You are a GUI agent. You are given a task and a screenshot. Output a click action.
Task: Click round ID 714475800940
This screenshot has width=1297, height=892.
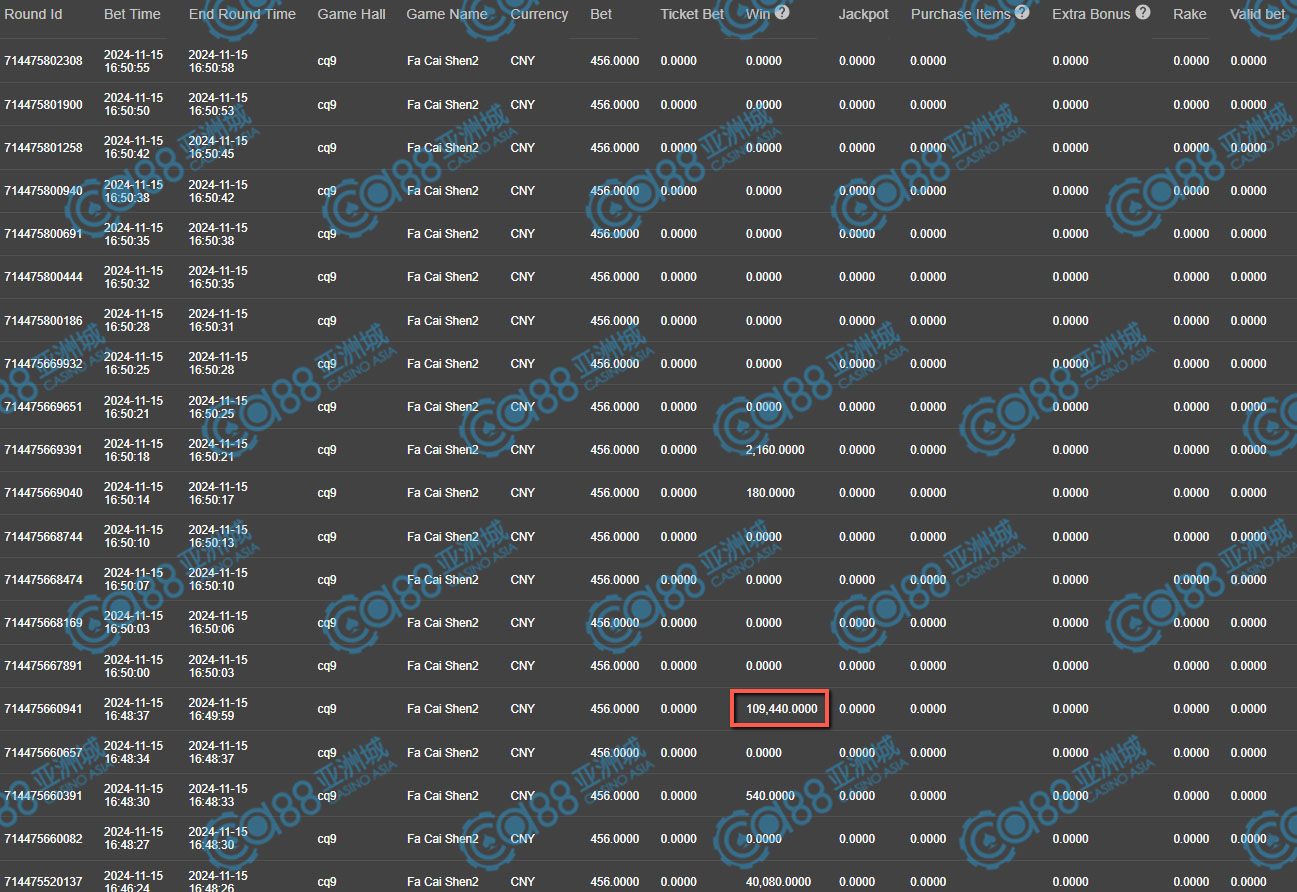click(x=44, y=191)
